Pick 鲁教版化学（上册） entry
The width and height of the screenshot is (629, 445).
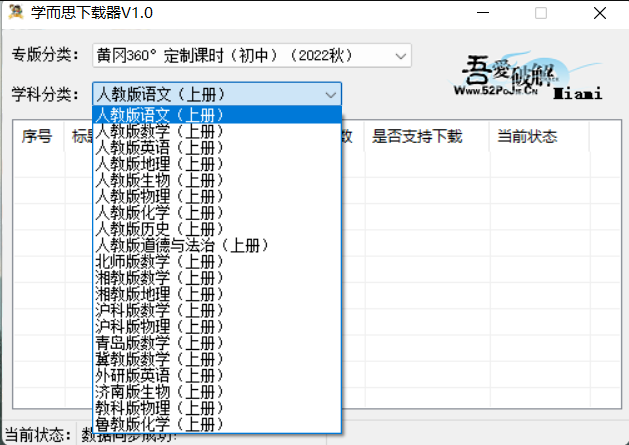click(x=217, y=424)
